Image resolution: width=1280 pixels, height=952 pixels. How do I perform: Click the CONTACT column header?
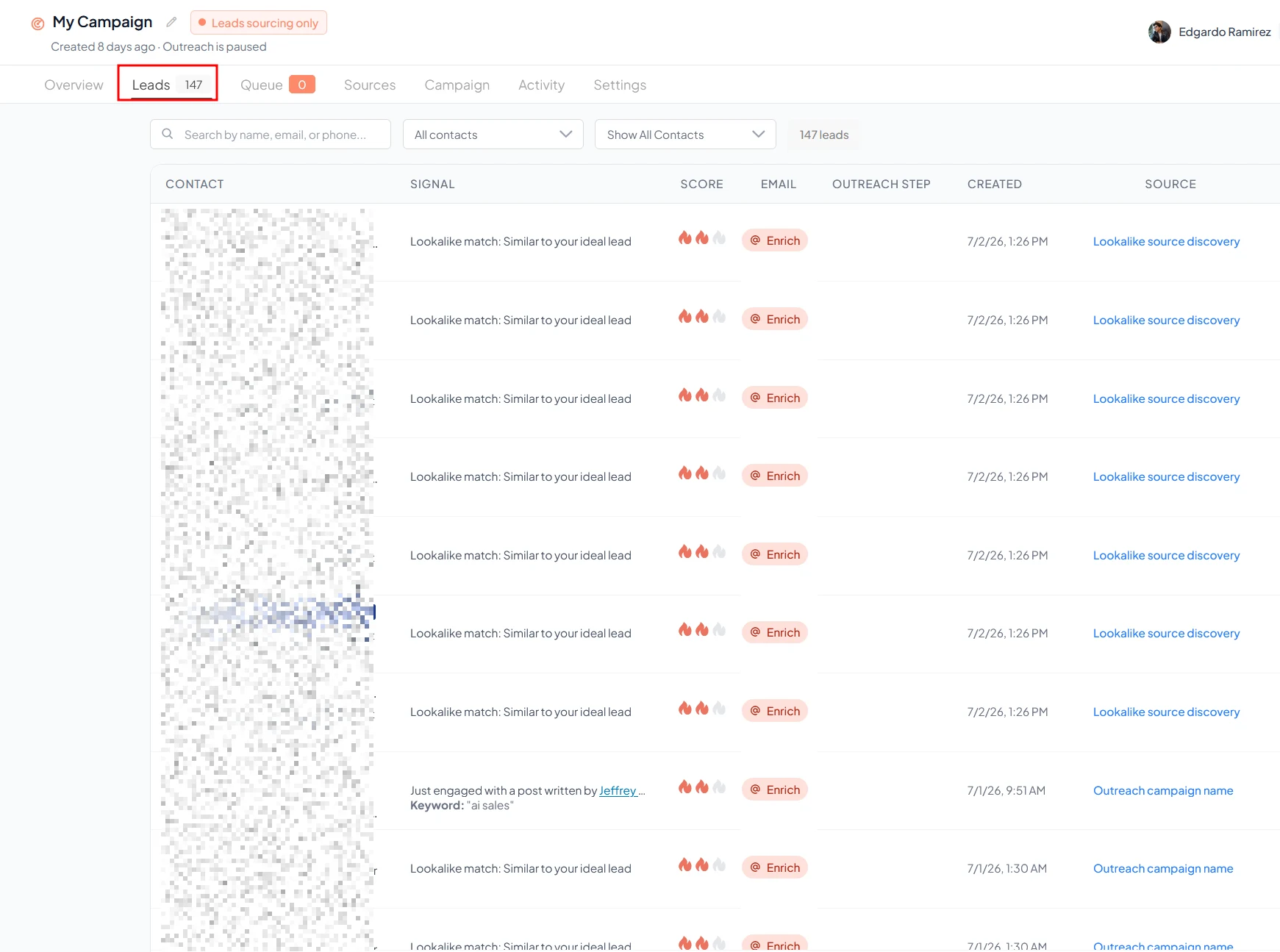195,184
